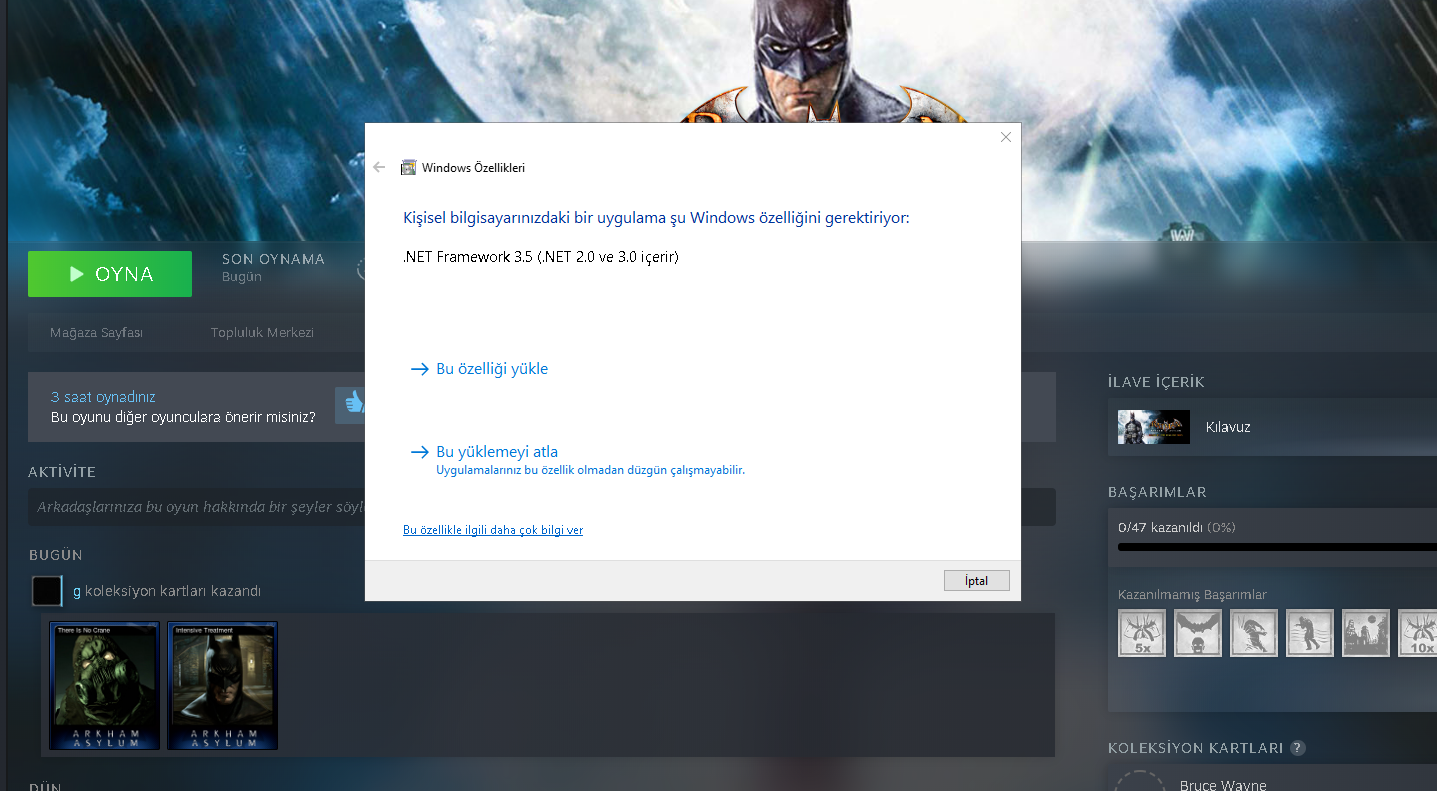Open the Kılavuz DLC thumbnail

click(1154, 427)
